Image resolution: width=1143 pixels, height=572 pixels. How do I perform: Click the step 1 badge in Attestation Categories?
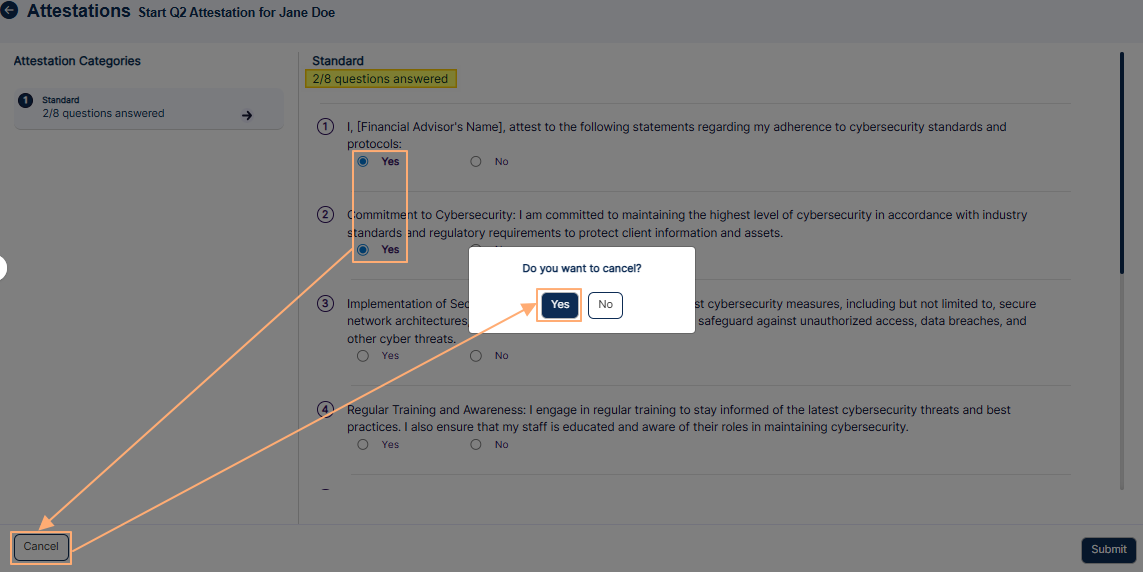tap(26, 101)
